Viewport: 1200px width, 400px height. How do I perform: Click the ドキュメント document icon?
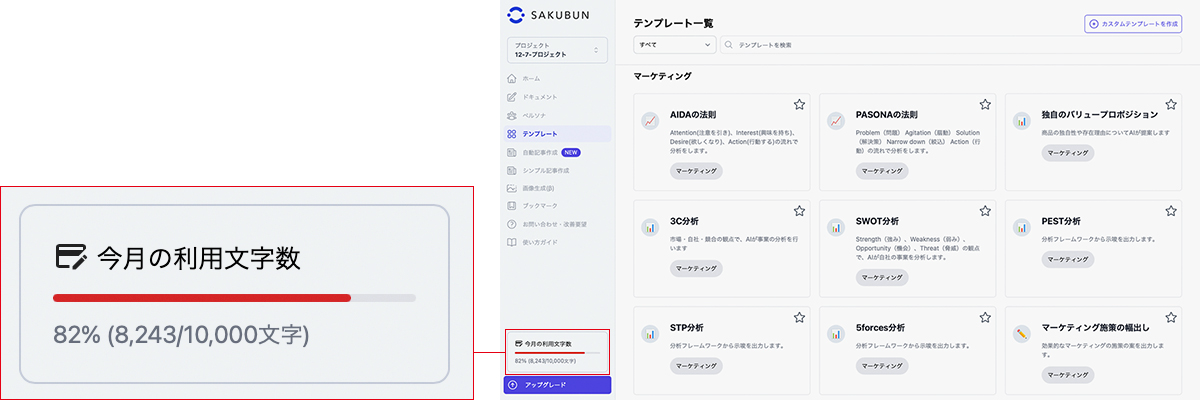(x=512, y=97)
